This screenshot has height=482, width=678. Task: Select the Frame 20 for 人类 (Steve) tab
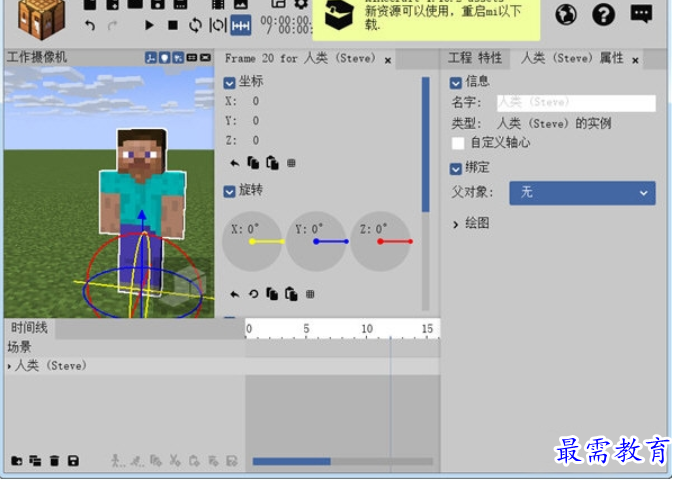[300, 58]
